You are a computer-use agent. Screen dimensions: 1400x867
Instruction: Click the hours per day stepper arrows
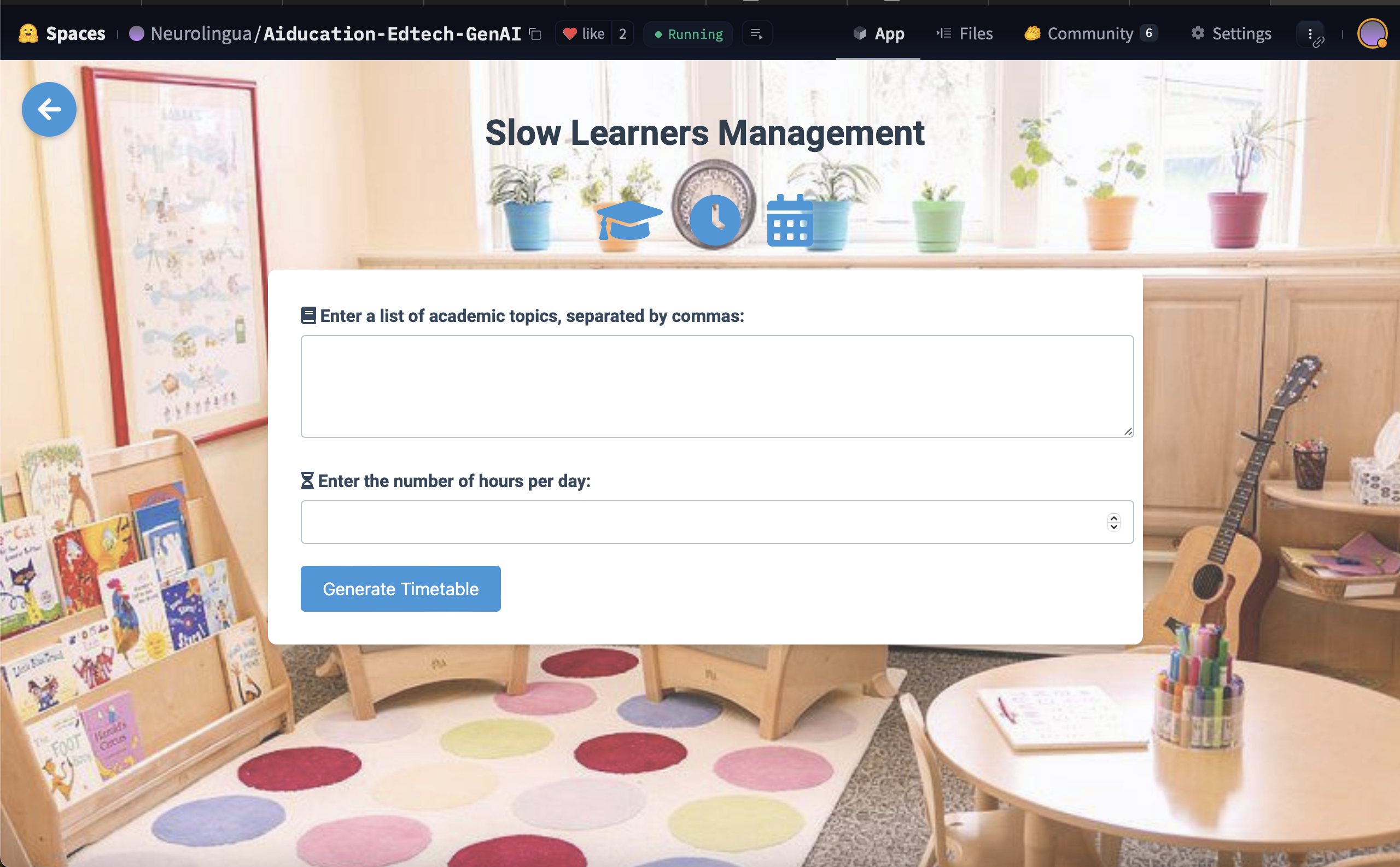point(1113,522)
